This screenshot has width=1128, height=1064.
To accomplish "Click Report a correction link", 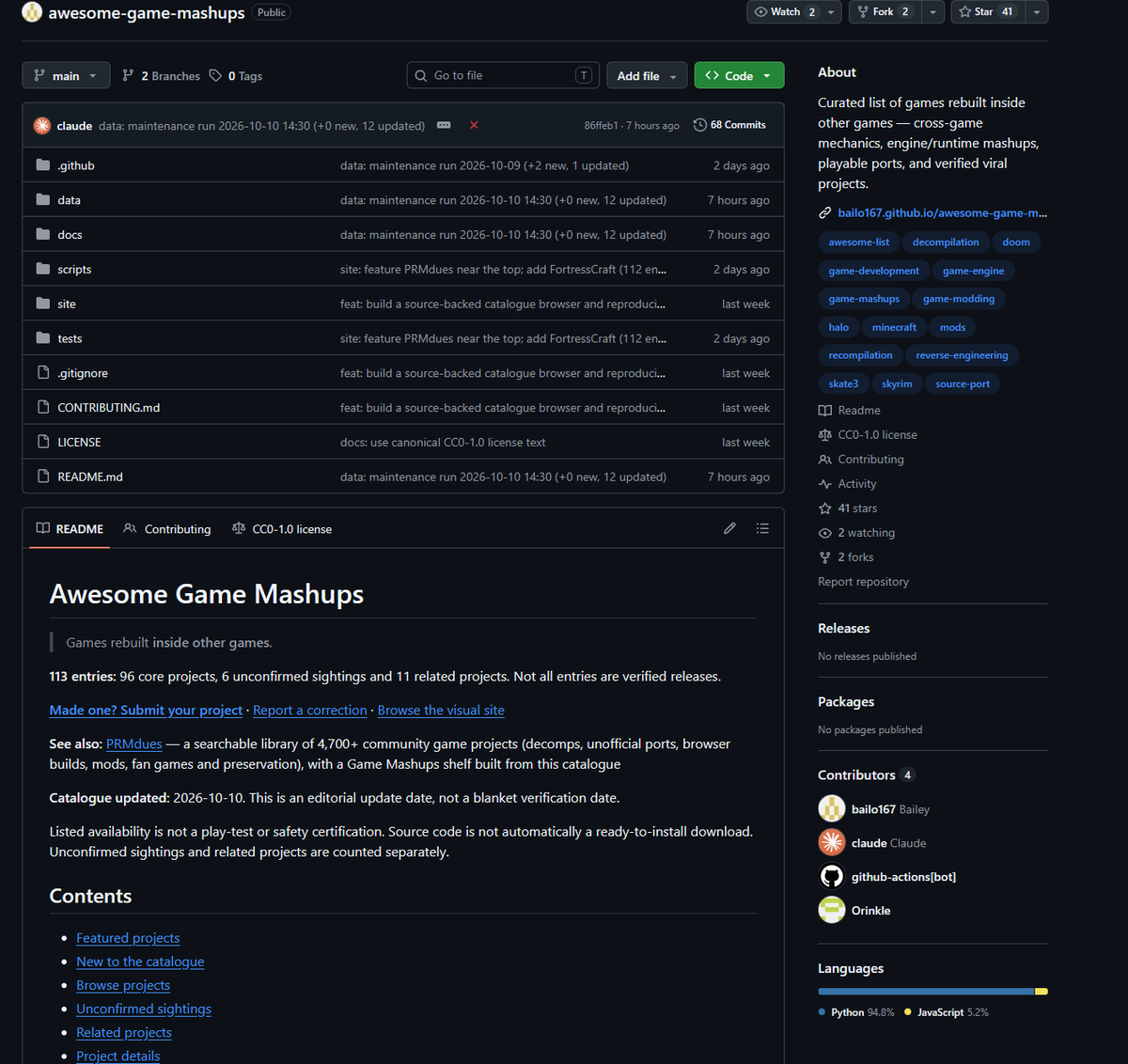I will click(310, 711).
